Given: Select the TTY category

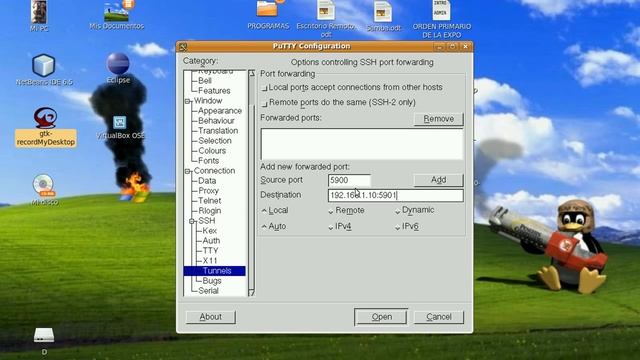Looking at the screenshot, I should (211, 251).
